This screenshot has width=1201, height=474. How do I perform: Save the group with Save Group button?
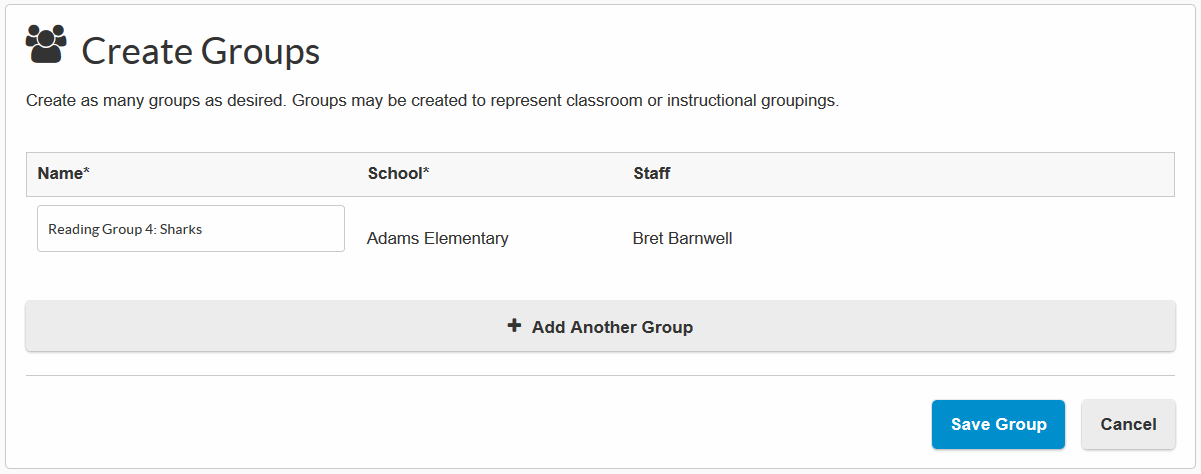pos(998,424)
